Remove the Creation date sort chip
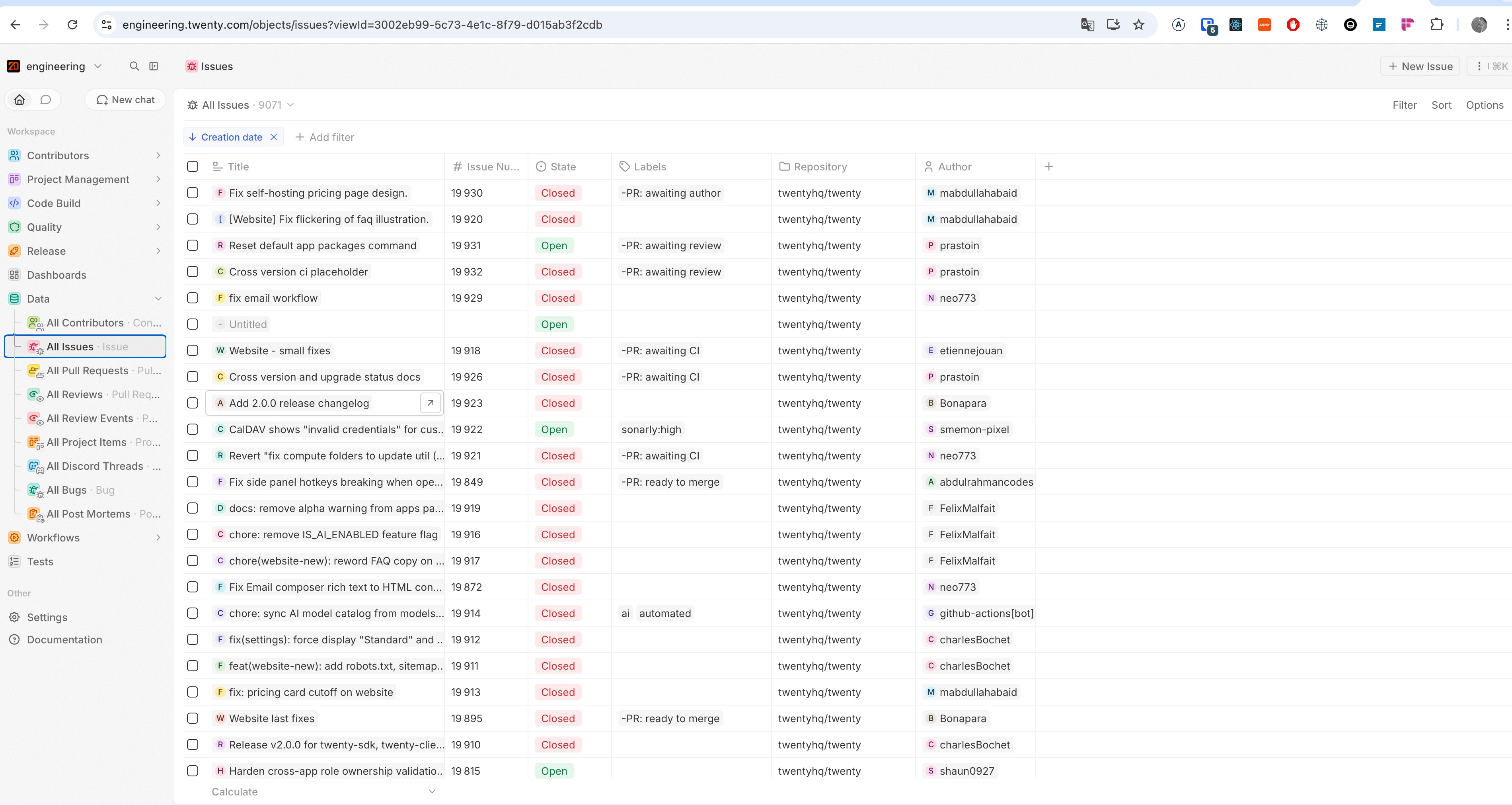The height and width of the screenshot is (805, 1512). pyautogui.click(x=273, y=137)
